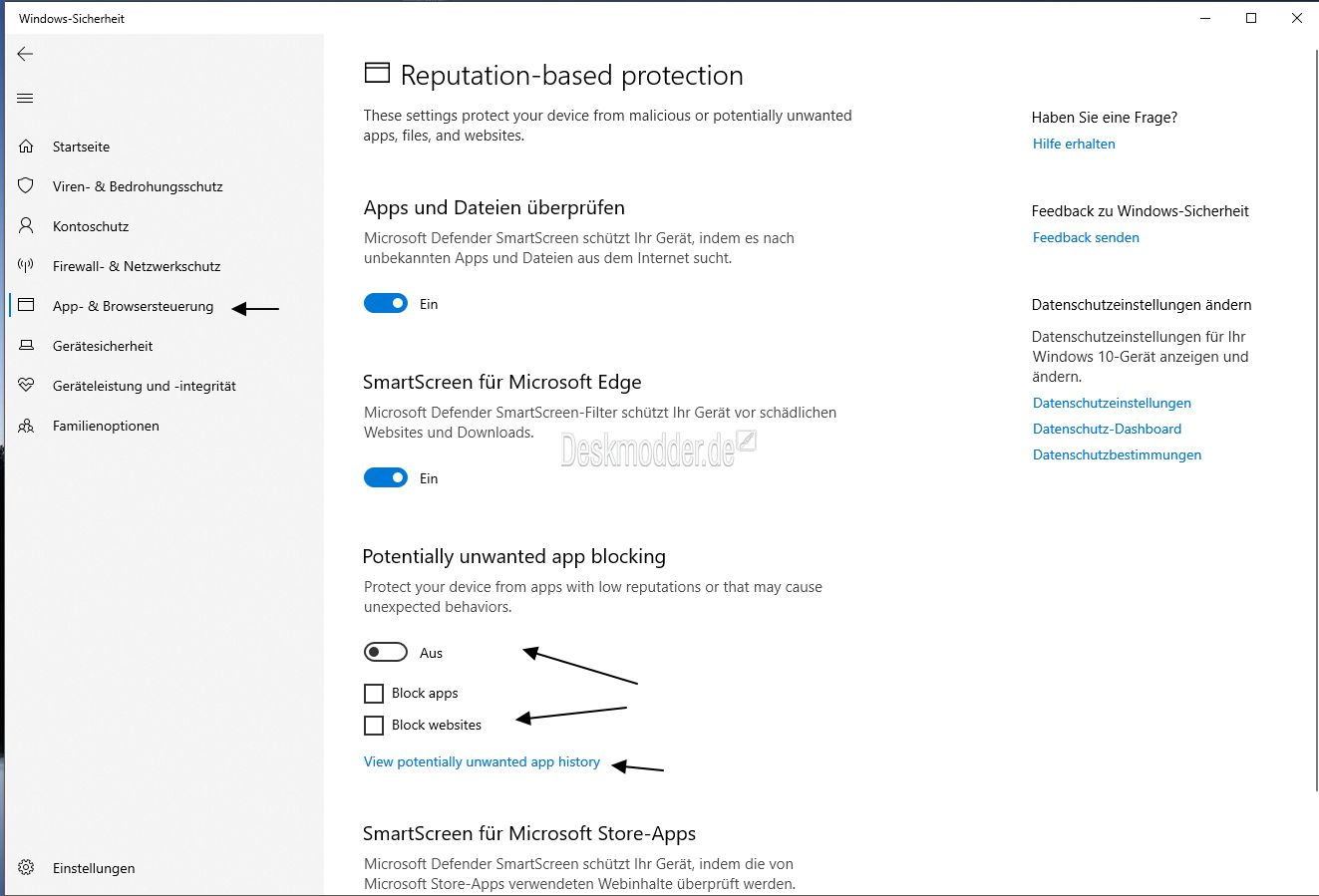Click the family icon for Familienoptionen
The width and height of the screenshot is (1319, 896).
[x=26, y=426]
